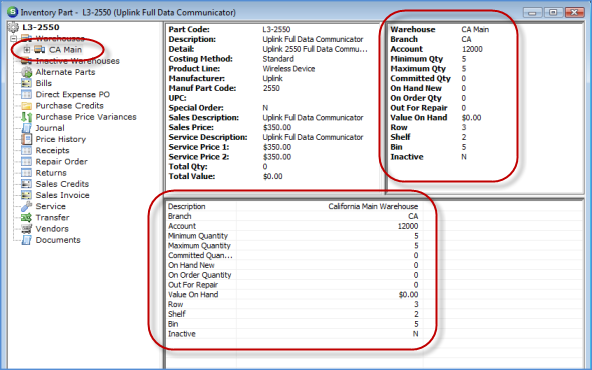Screen dimensions: 592x370
Task: Click the Sales Price value $350.00
Action: coord(277,127)
